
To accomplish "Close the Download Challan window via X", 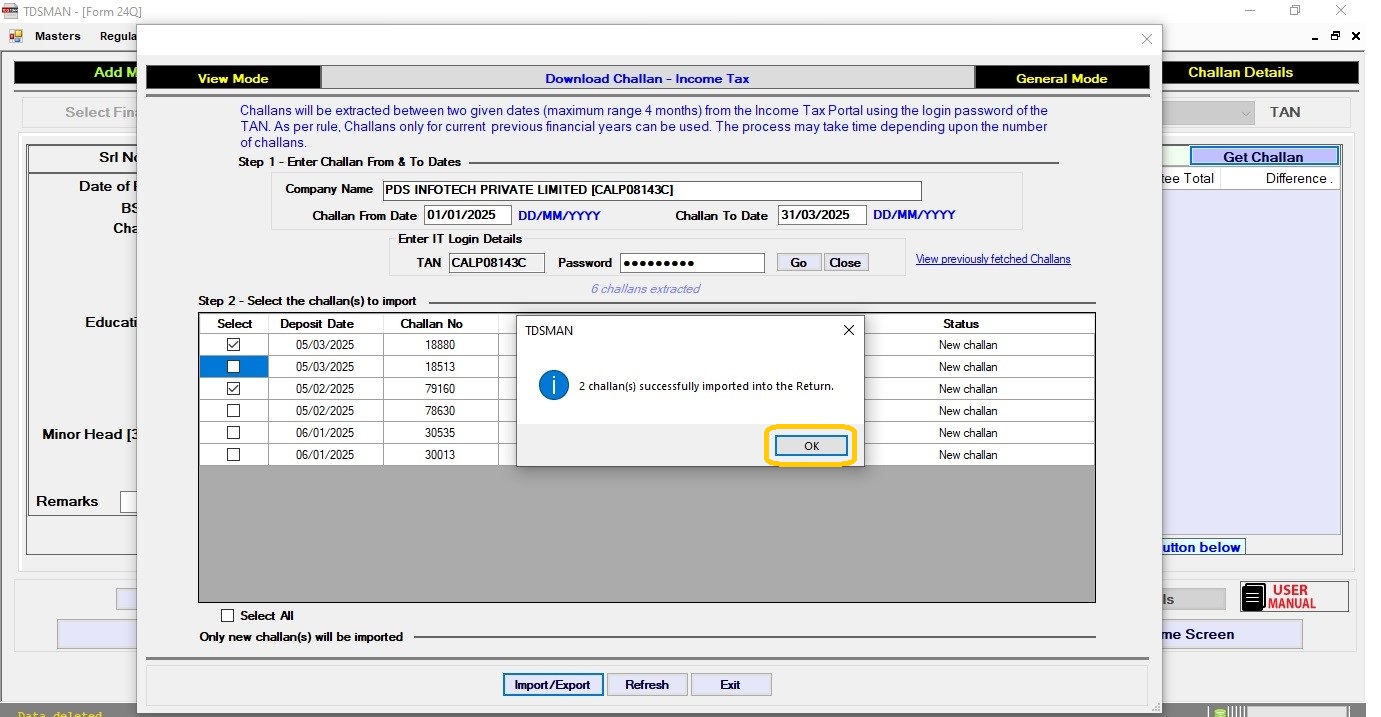I will pyautogui.click(x=1146, y=39).
